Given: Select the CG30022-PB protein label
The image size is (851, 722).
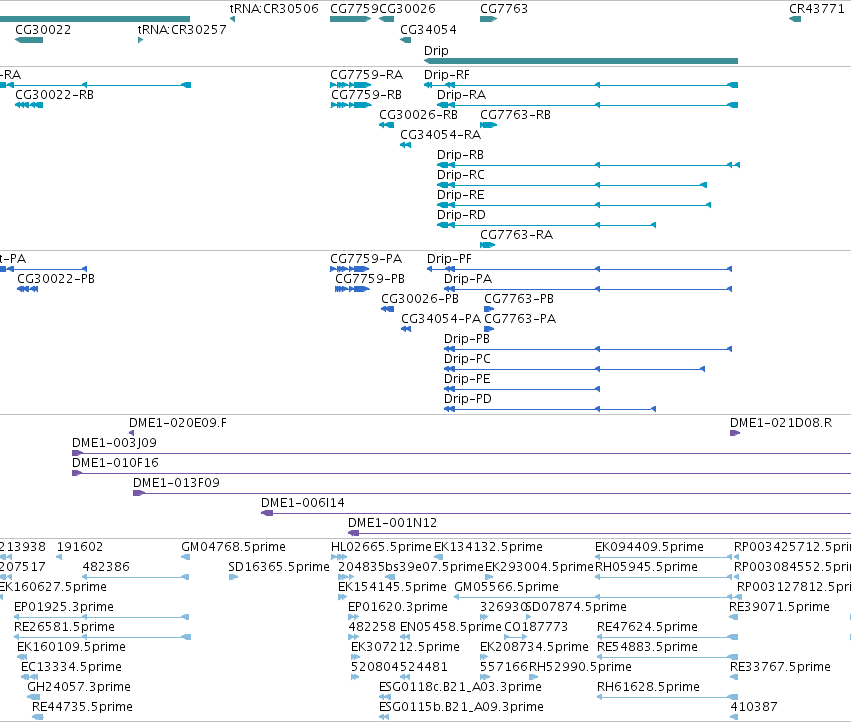Looking at the screenshot, I should [56, 279].
